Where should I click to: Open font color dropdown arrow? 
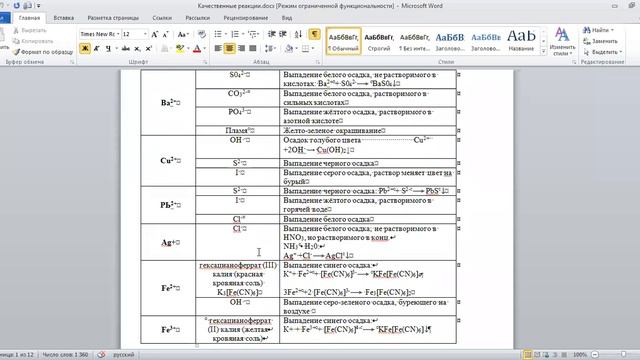[204, 49]
